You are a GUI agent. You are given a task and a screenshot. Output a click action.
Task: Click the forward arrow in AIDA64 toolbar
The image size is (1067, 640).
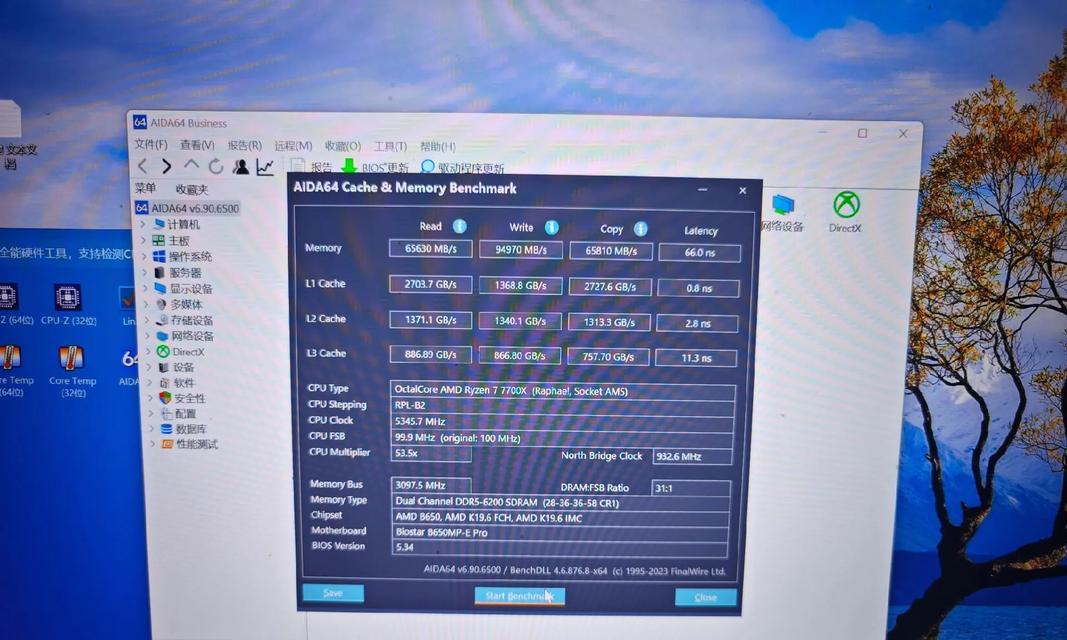point(167,166)
